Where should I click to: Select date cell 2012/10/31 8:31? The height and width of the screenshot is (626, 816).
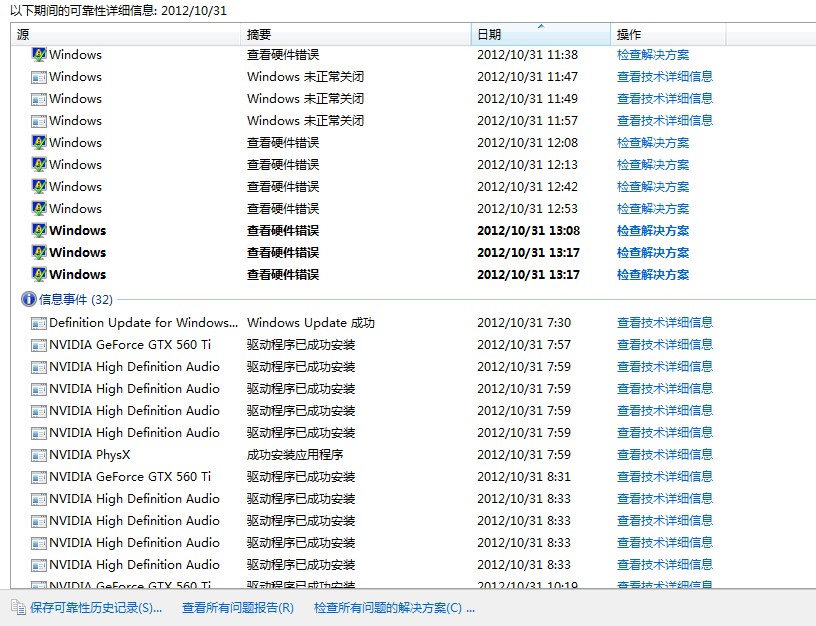[524, 477]
